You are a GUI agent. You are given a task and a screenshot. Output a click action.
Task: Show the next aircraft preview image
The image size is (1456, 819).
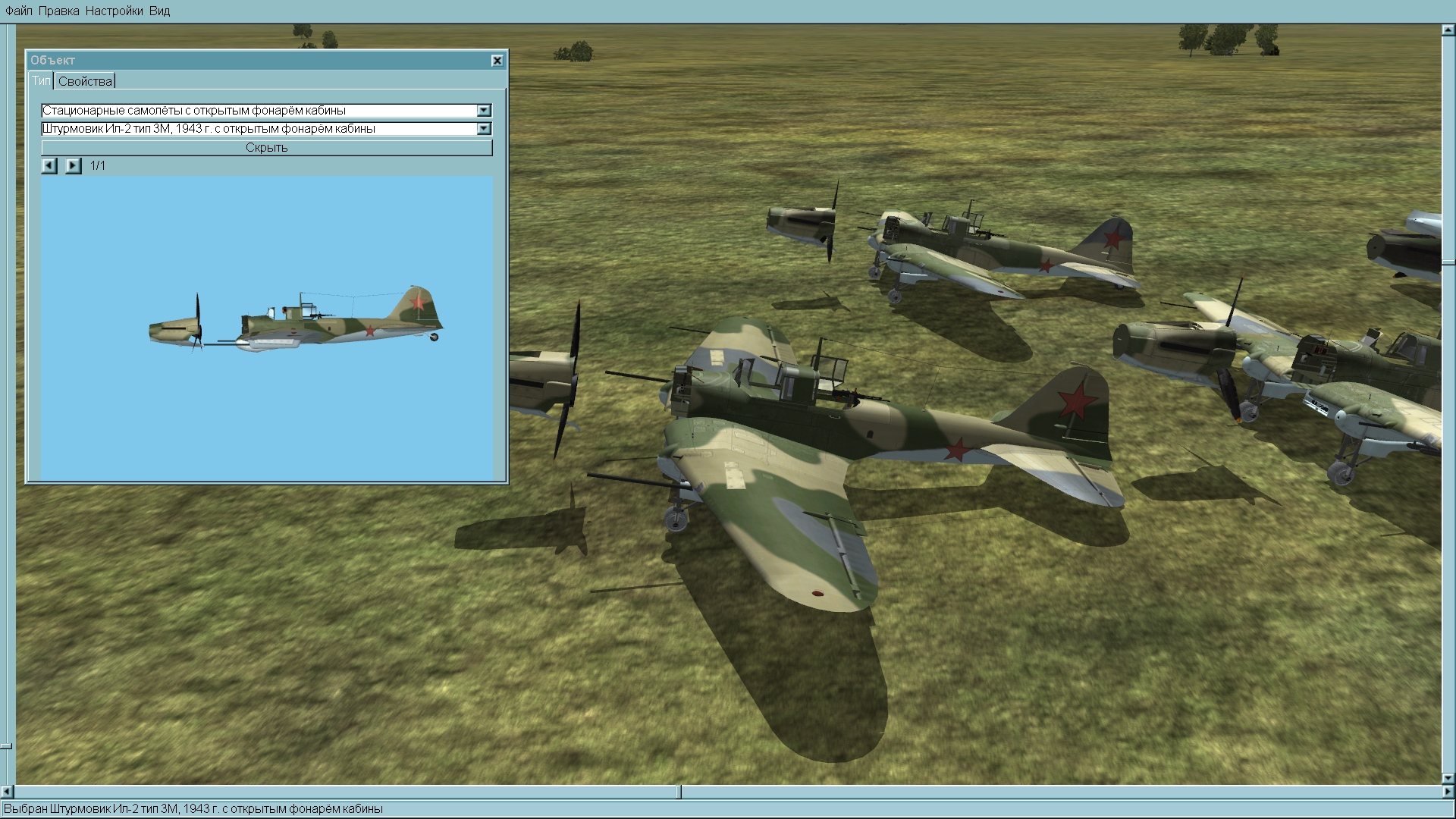coord(73,165)
